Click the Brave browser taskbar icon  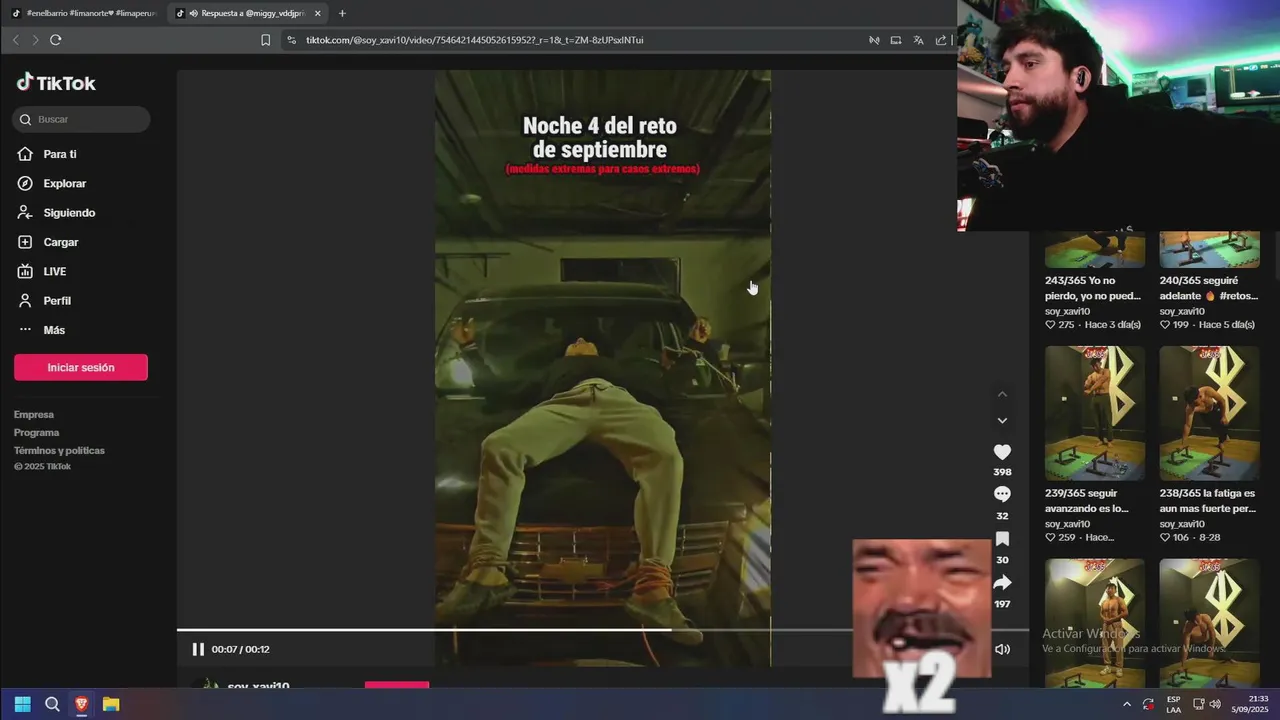(82, 704)
